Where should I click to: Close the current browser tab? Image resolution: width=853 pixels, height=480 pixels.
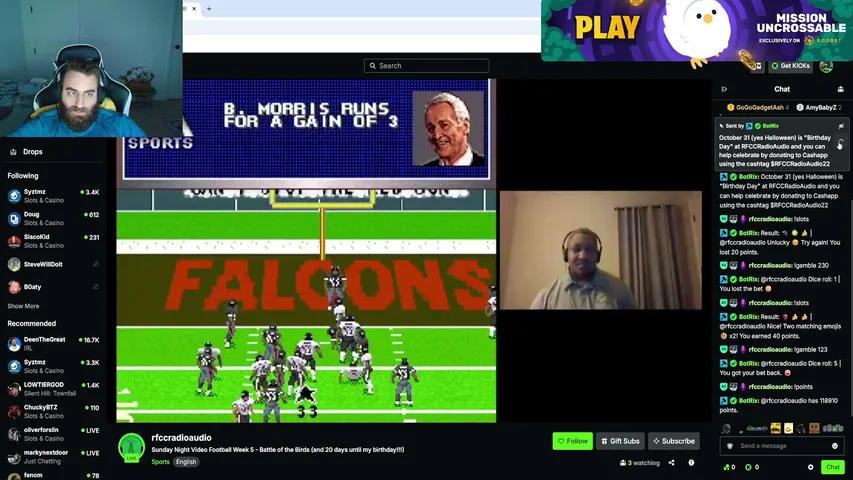pyautogui.click(x=194, y=9)
